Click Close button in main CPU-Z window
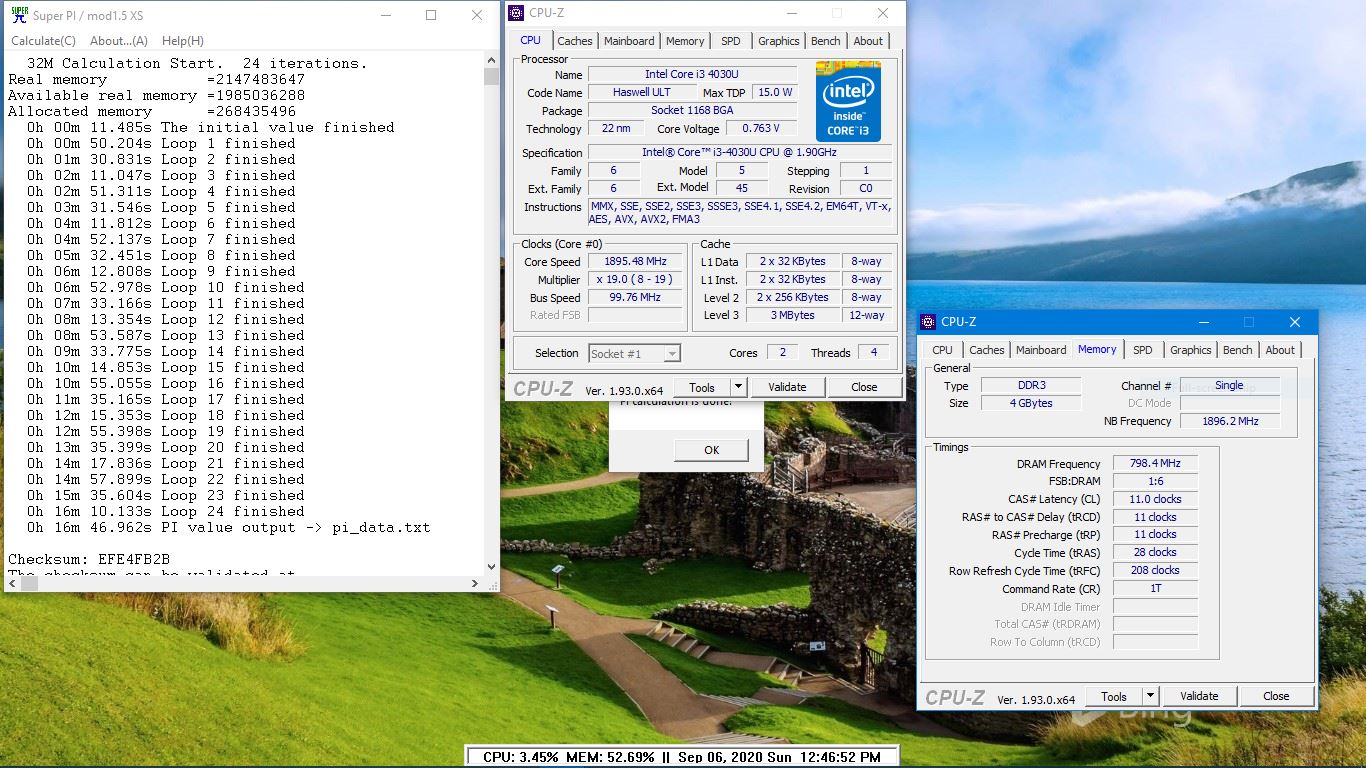Viewport: 1366px width, 768px height. coord(864,387)
